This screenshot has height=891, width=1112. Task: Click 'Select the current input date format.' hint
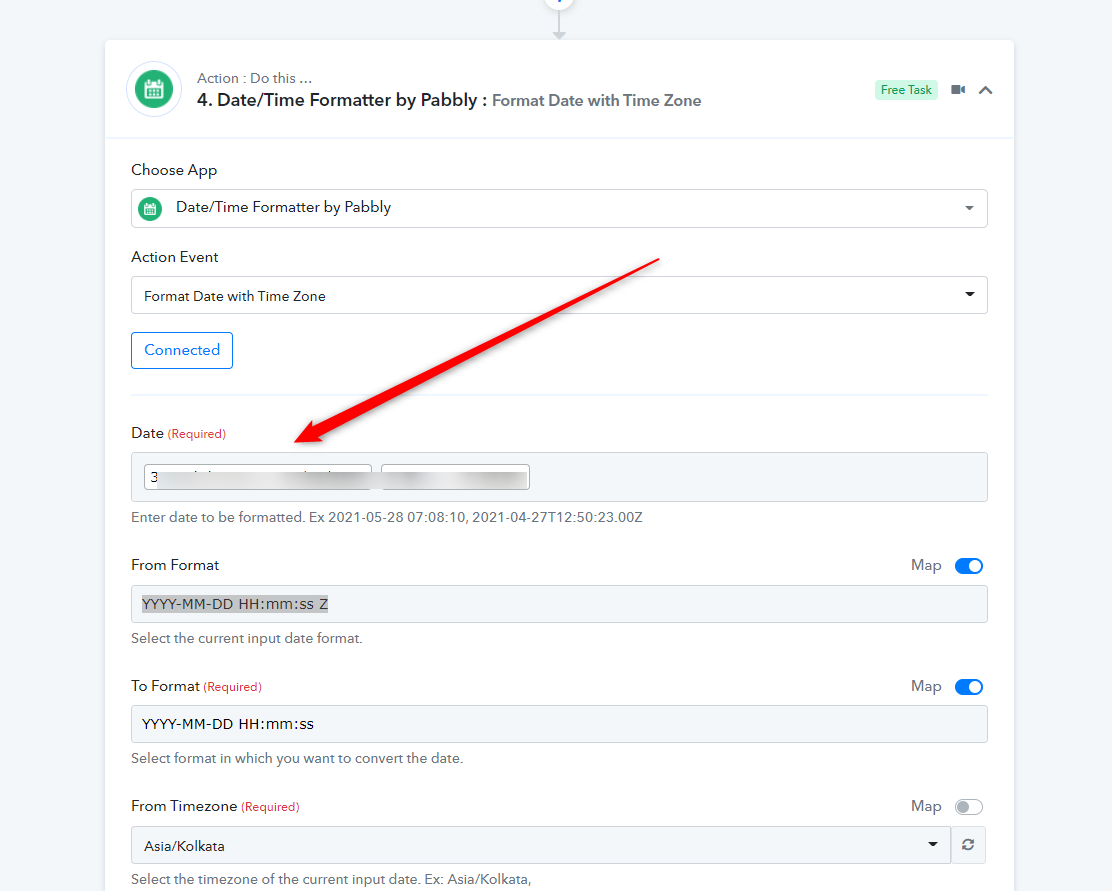[247, 638]
